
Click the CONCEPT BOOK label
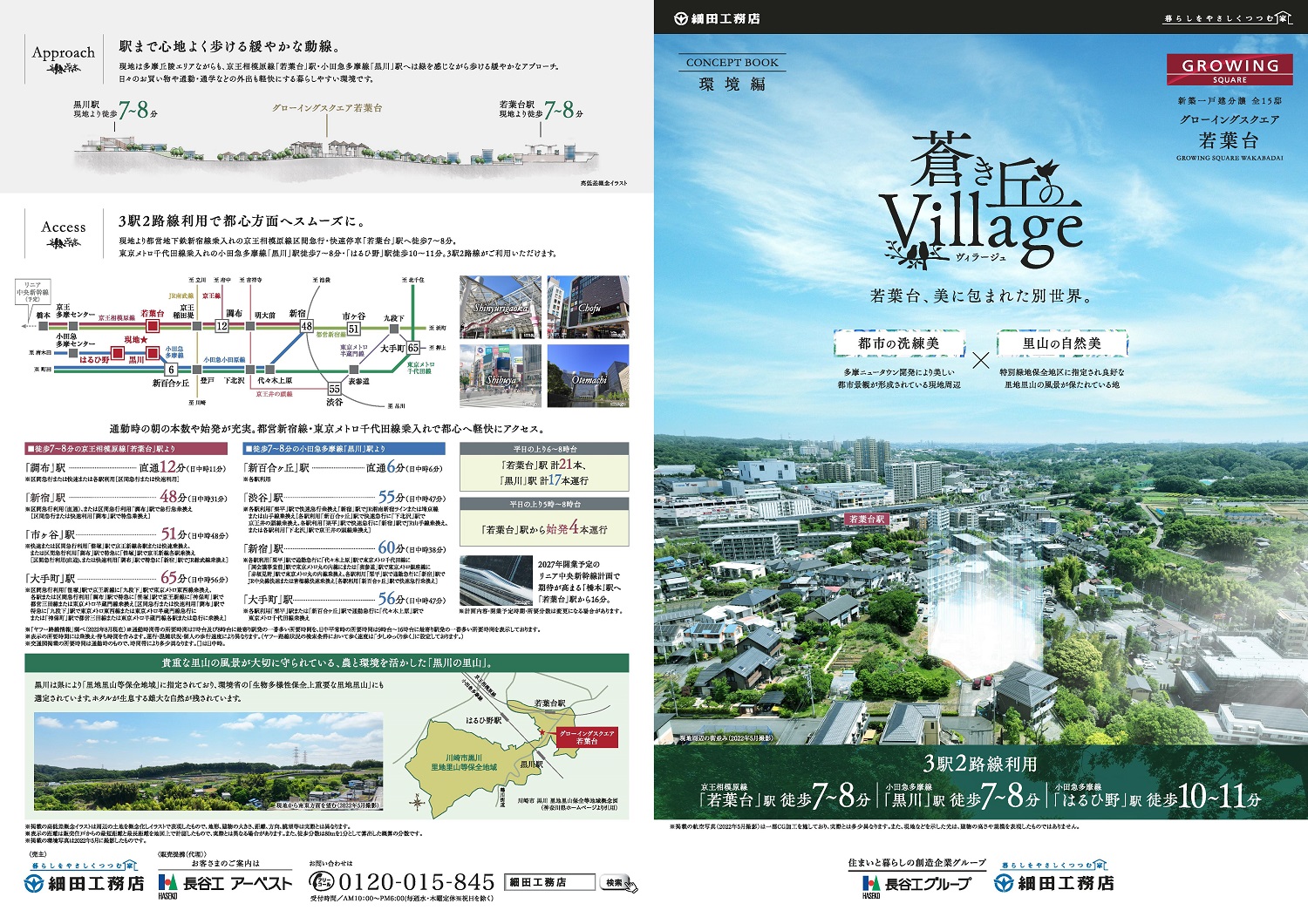(x=732, y=63)
